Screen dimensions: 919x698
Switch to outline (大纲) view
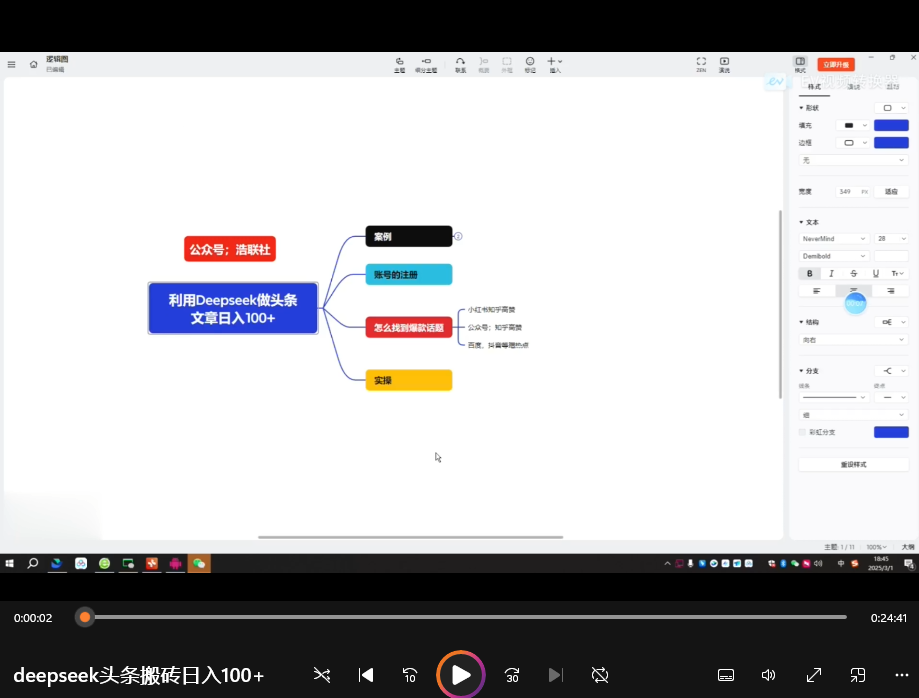click(907, 547)
